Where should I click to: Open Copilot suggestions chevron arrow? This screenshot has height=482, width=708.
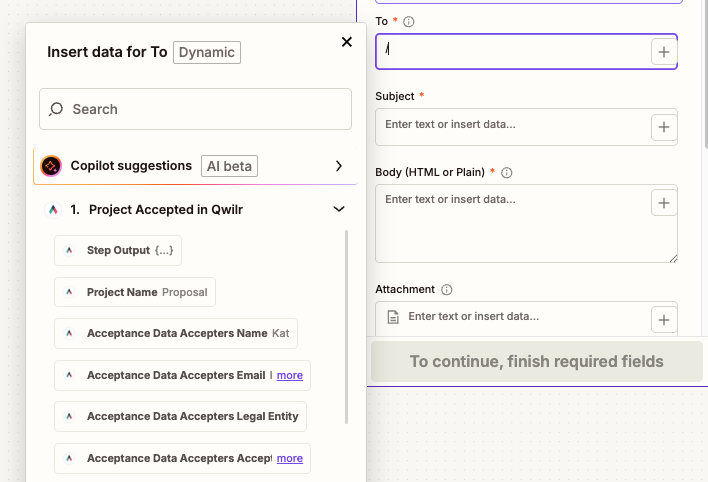339,166
